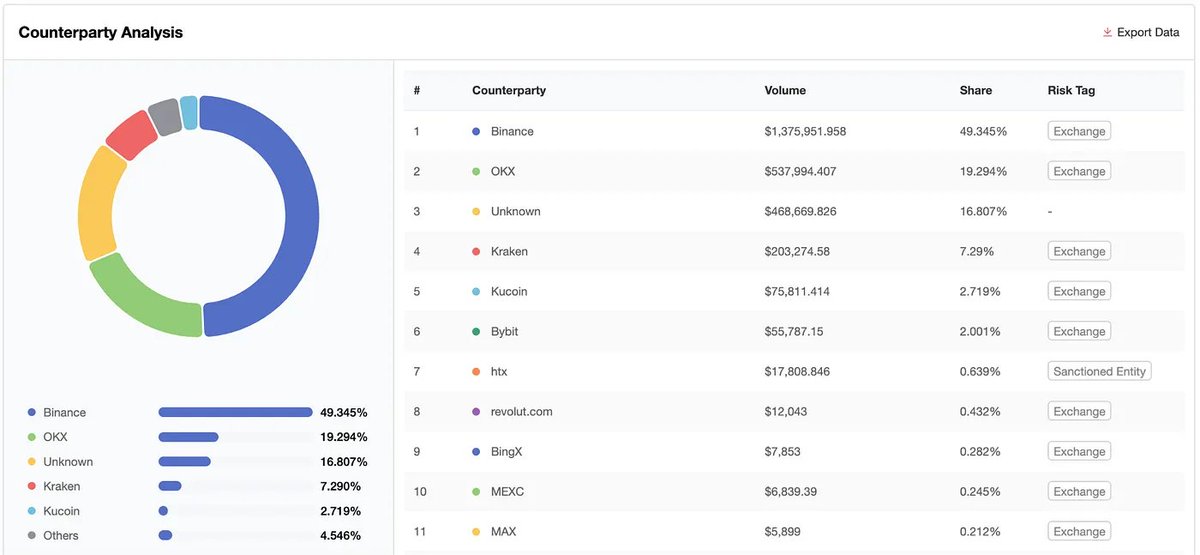The image size is (1200, 555).
Task: Click Binance legend color dot below chart
Action: 32,412
